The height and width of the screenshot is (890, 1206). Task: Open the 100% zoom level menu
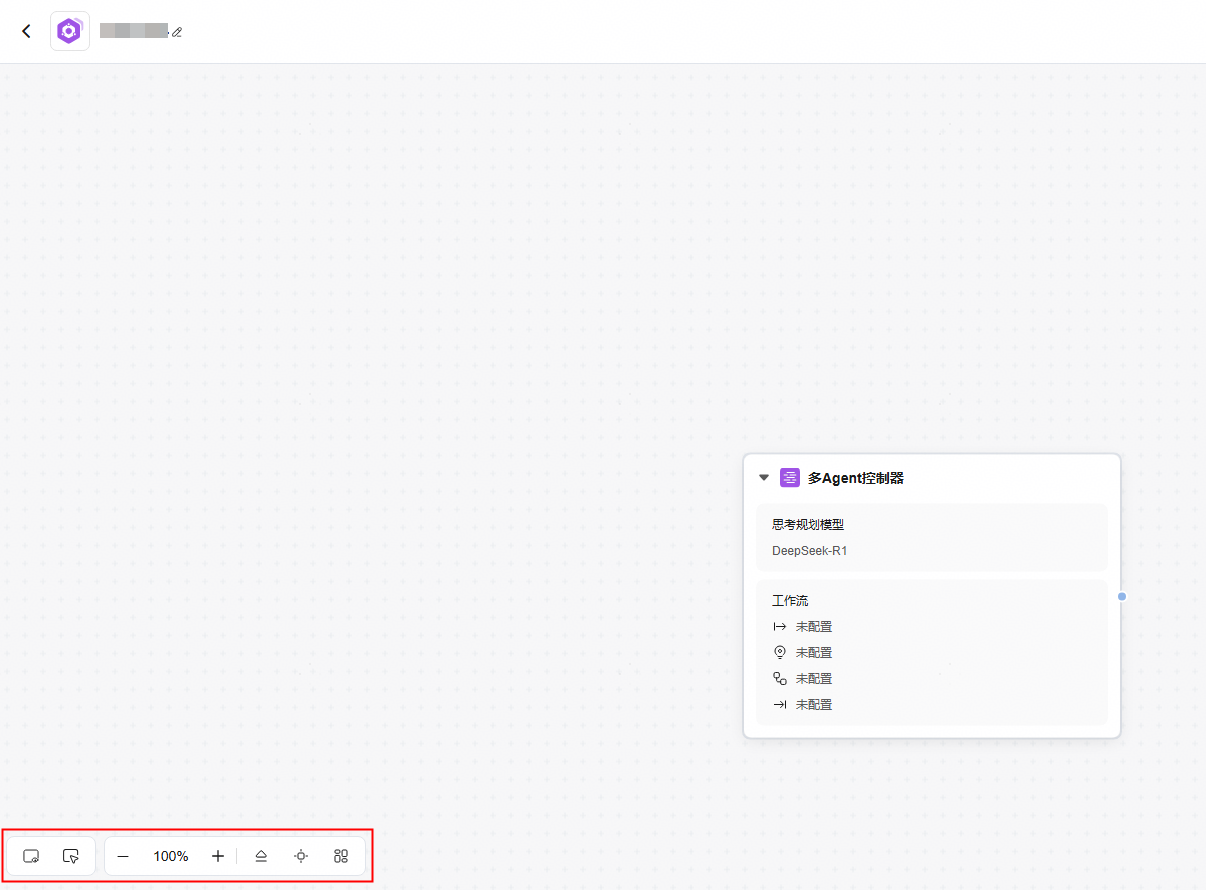tap(171, 856)
